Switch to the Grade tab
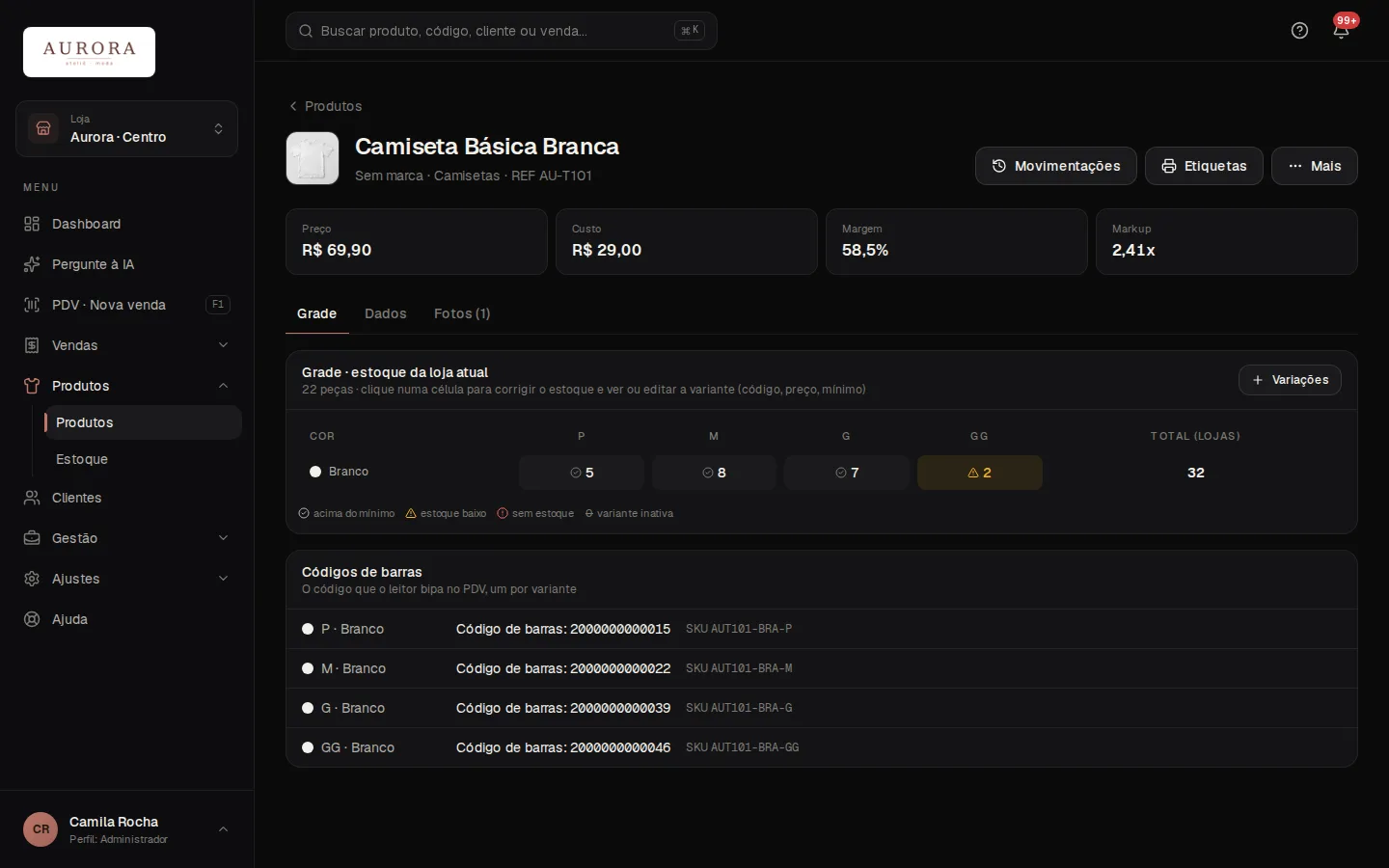Image resolution: width=1389 pixels, height=868 pixels. tap(316, 313)
